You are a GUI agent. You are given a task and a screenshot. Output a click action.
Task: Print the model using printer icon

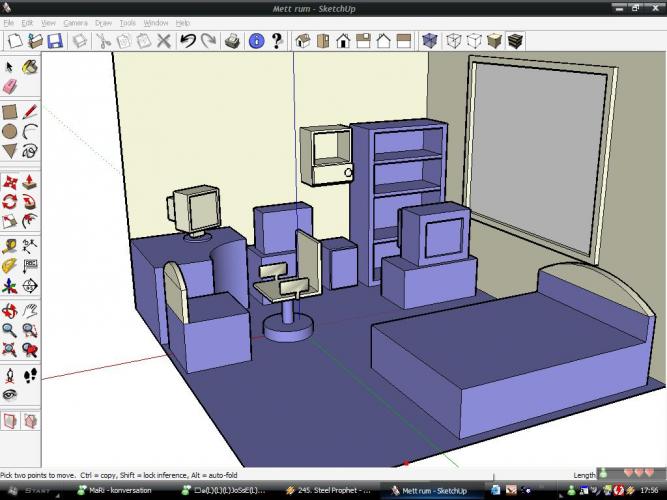[232, 41]
